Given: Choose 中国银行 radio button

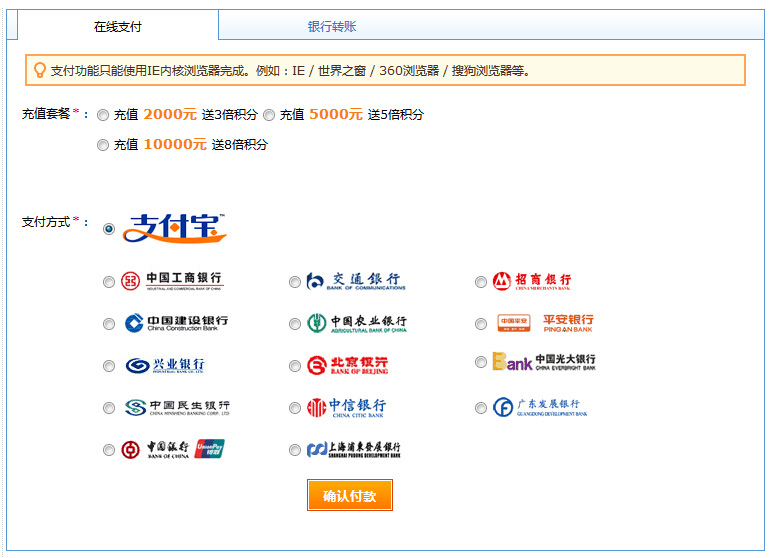Looking at the screenshot, I should pyautogui.click(x=109, y=450).
